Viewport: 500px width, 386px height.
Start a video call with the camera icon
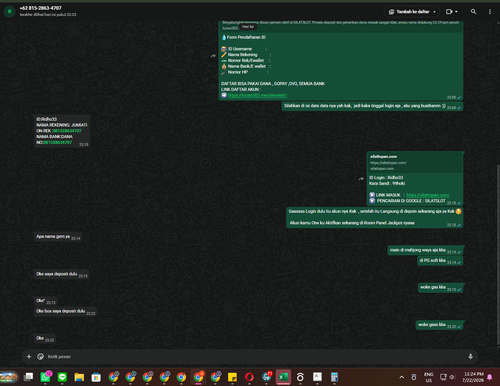[449, 12]
